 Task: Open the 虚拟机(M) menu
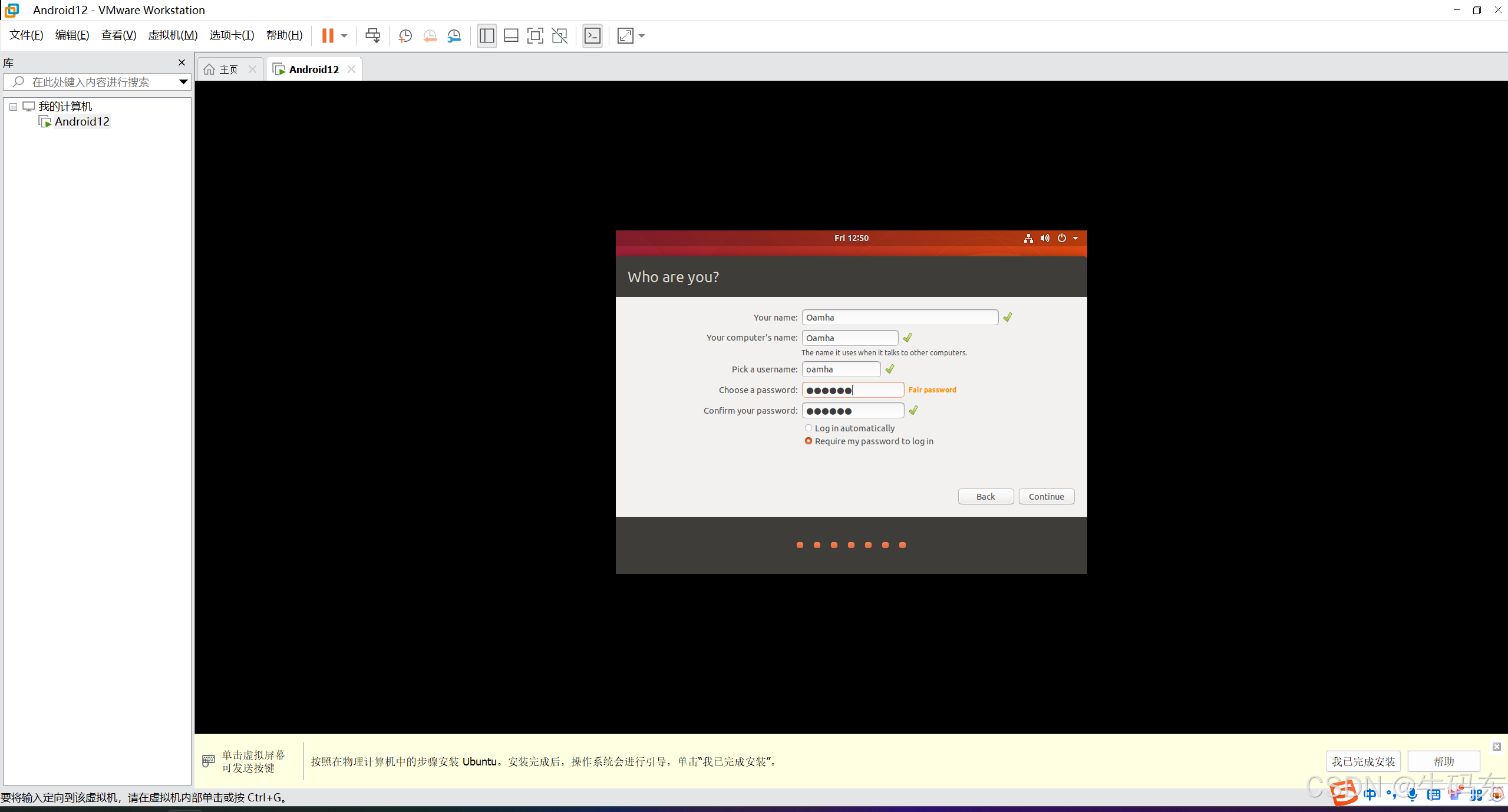click(x=173, y=35)
